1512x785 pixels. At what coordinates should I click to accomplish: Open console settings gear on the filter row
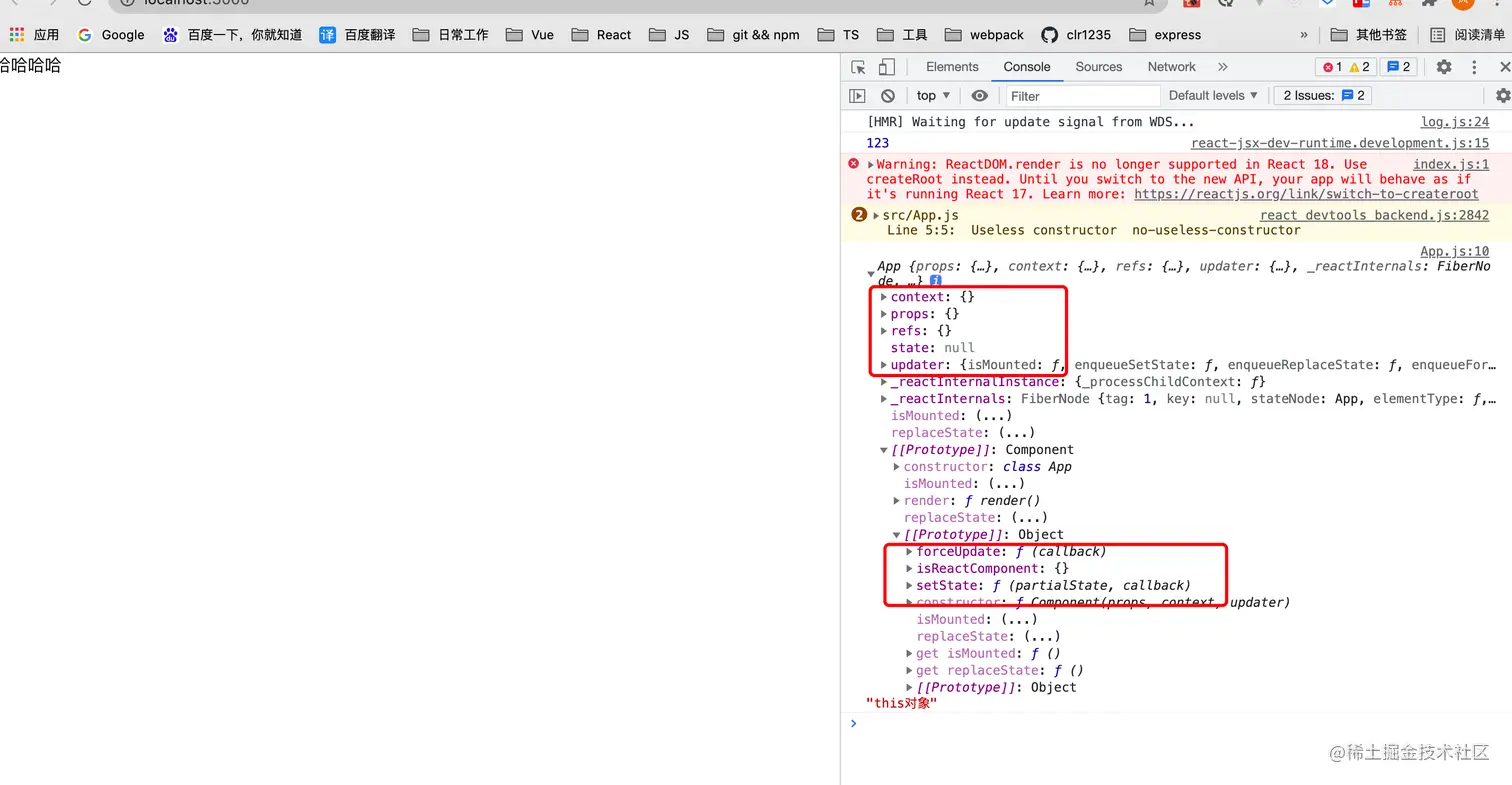point(1503,96)
